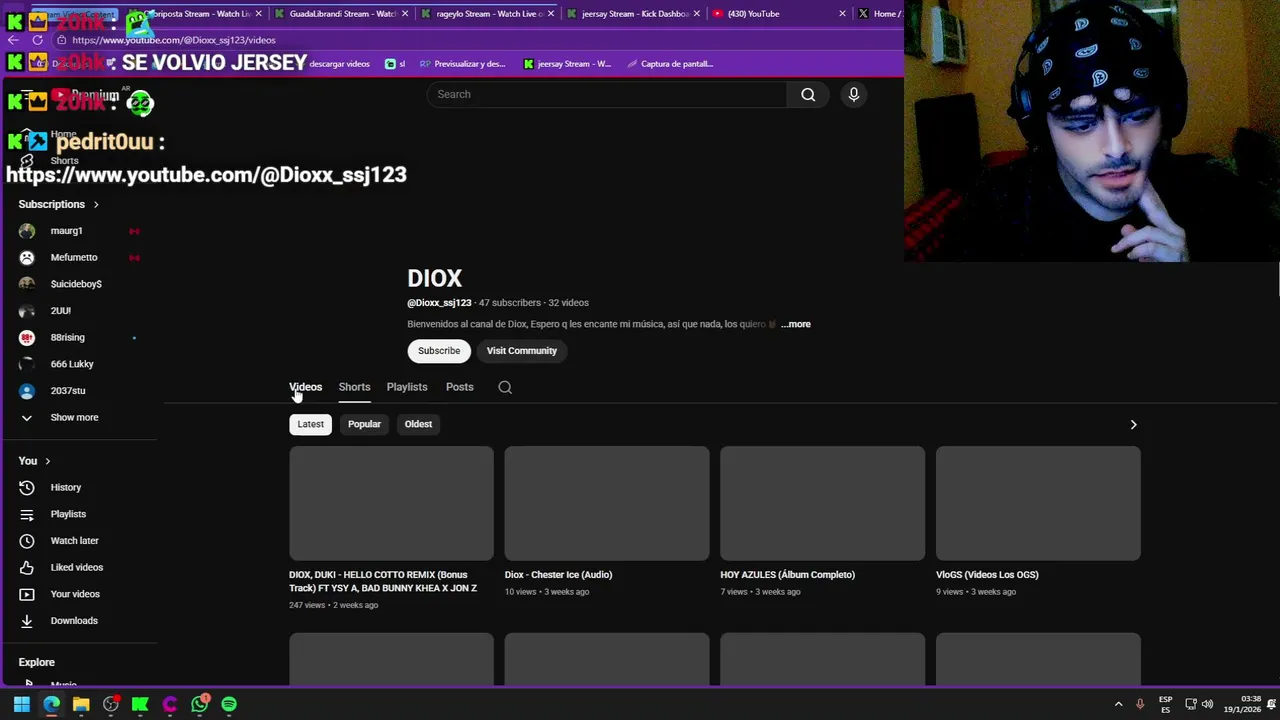
Task: Subscribe to the DIOX channel
Action: tap(439, 351)
